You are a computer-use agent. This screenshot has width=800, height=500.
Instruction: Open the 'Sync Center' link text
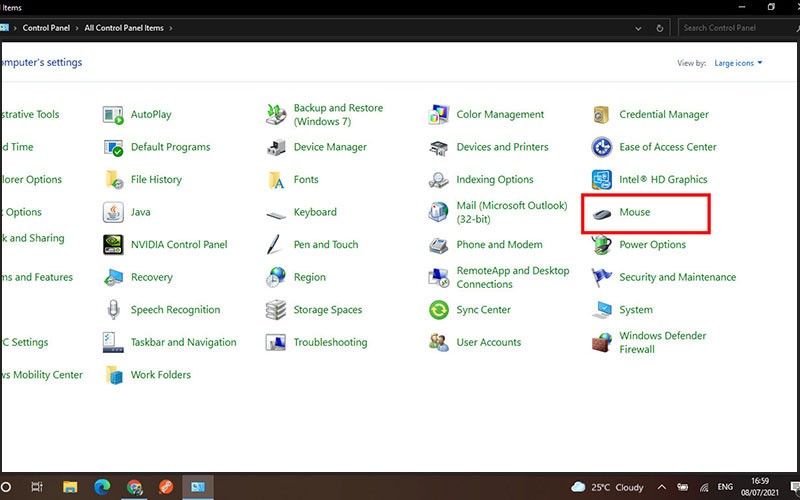[x=483, y=310]
